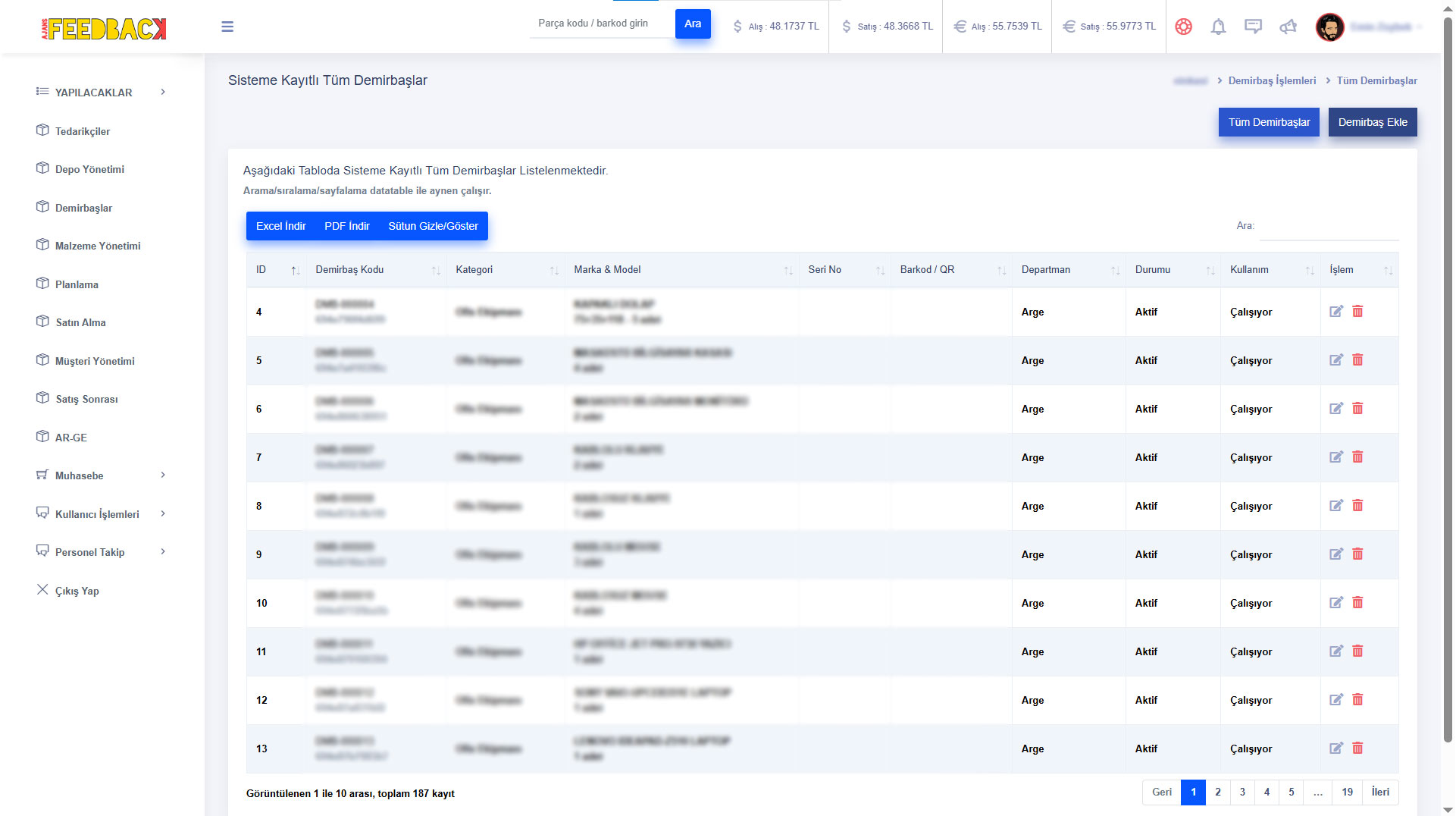
Task: Expand the Kullanıcı İşlemleri submenu
Action: (102, 514)
